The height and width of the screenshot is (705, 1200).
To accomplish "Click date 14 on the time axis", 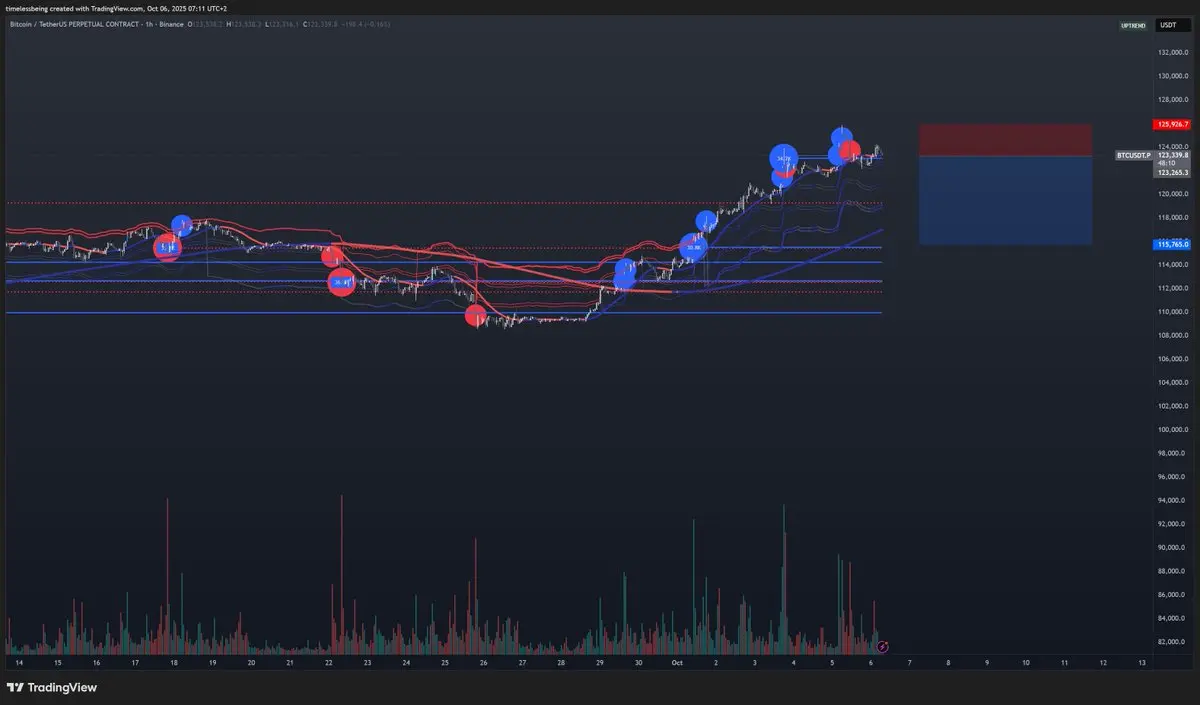I will coord(19,662).
